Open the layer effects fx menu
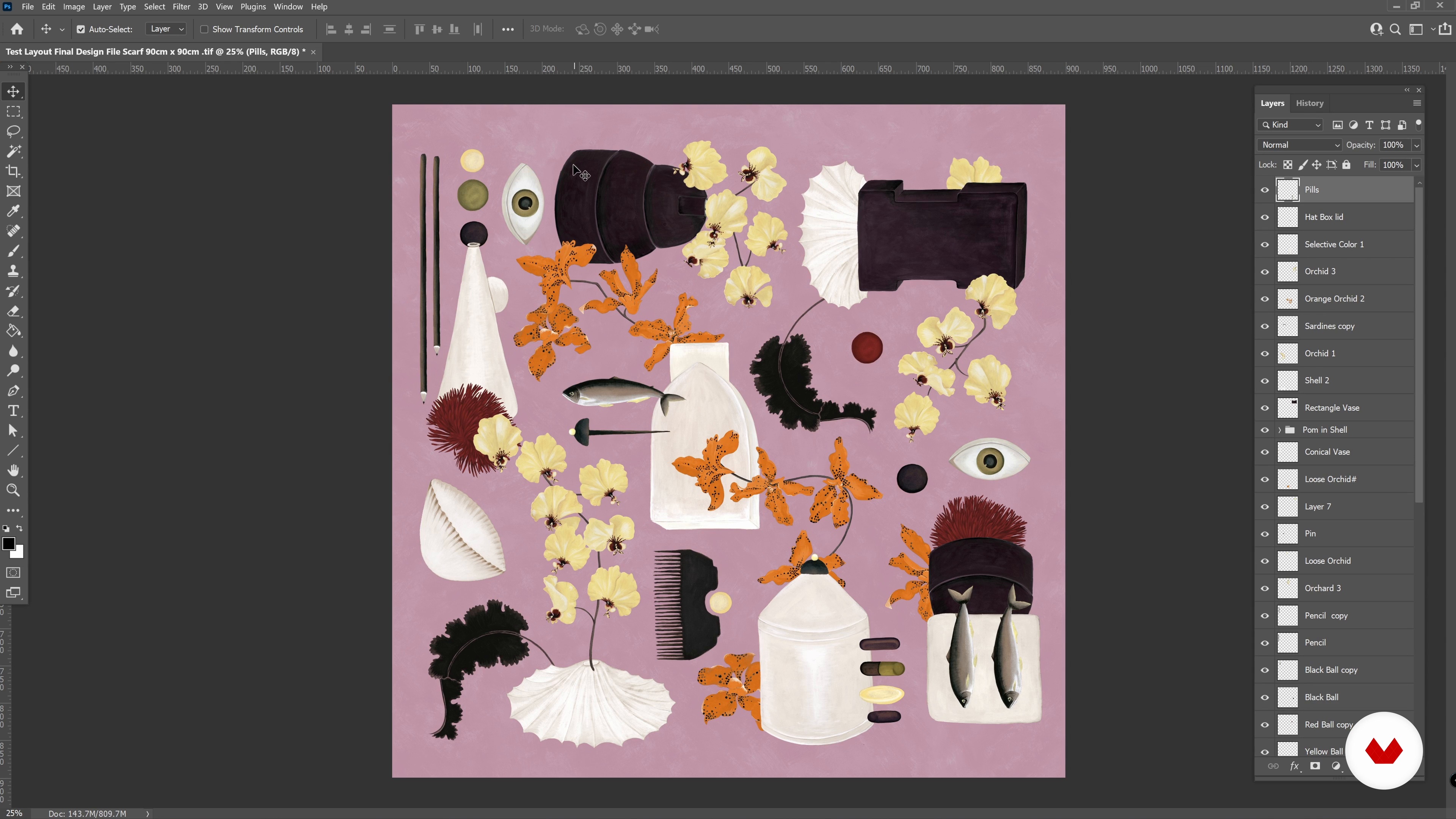Viewport: 1456px width, 819px height. [x=1294, y=766]
